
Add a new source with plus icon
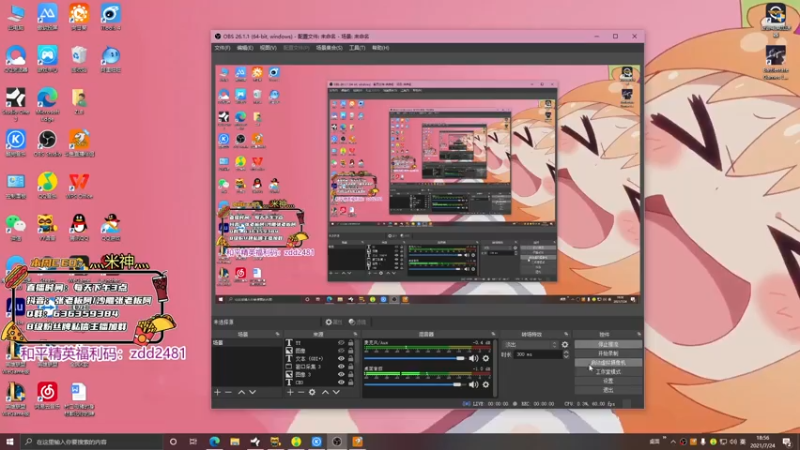pos(290,392)
